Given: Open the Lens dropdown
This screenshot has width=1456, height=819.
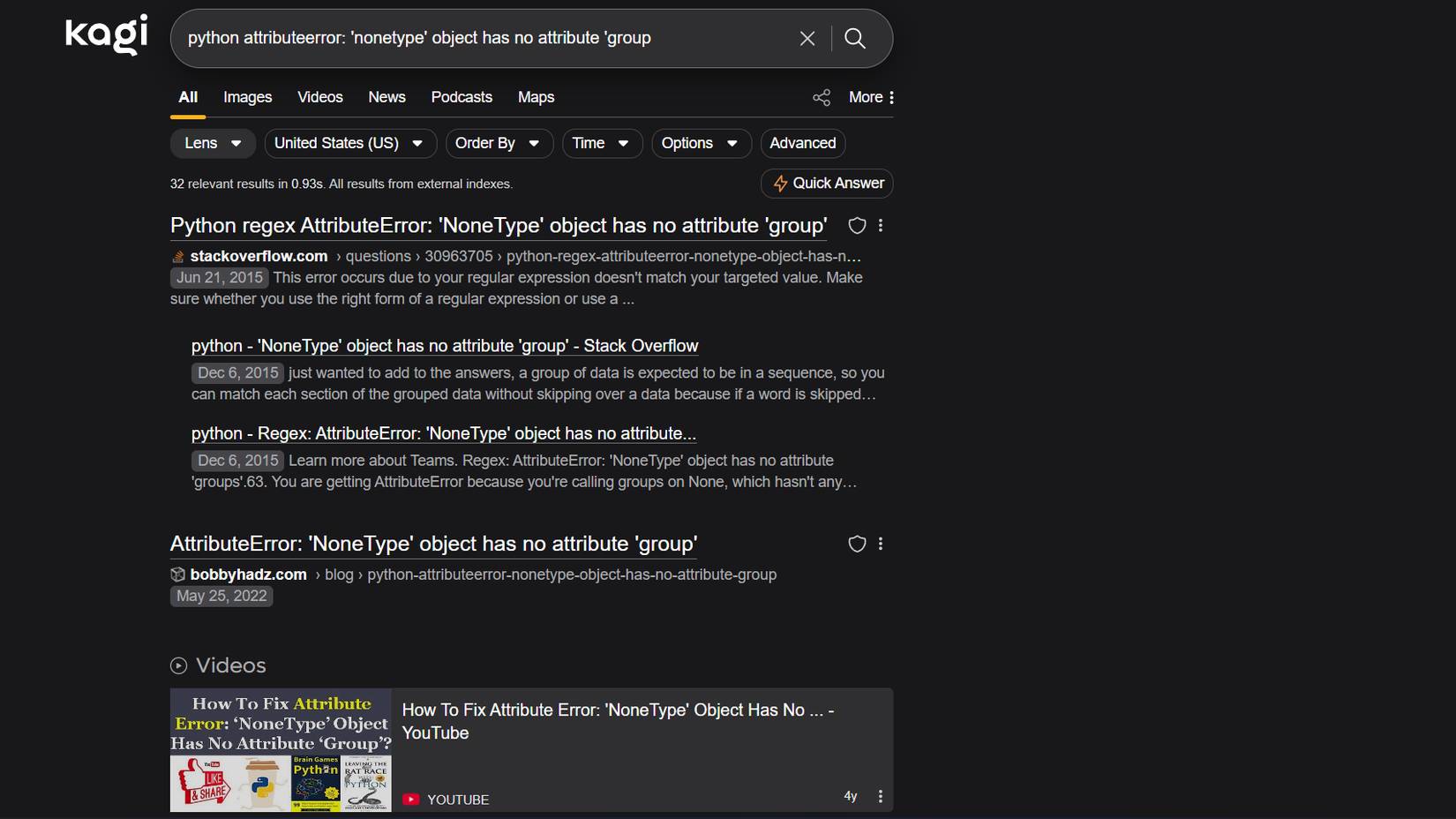Looking at the screenshot, I should pyautogui.click(x=212, y=143).
